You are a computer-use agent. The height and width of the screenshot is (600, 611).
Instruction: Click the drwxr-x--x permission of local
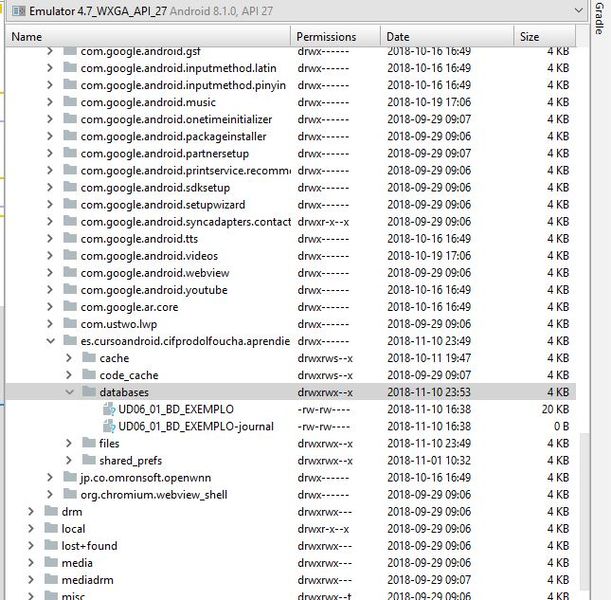[x=323, y=529]
